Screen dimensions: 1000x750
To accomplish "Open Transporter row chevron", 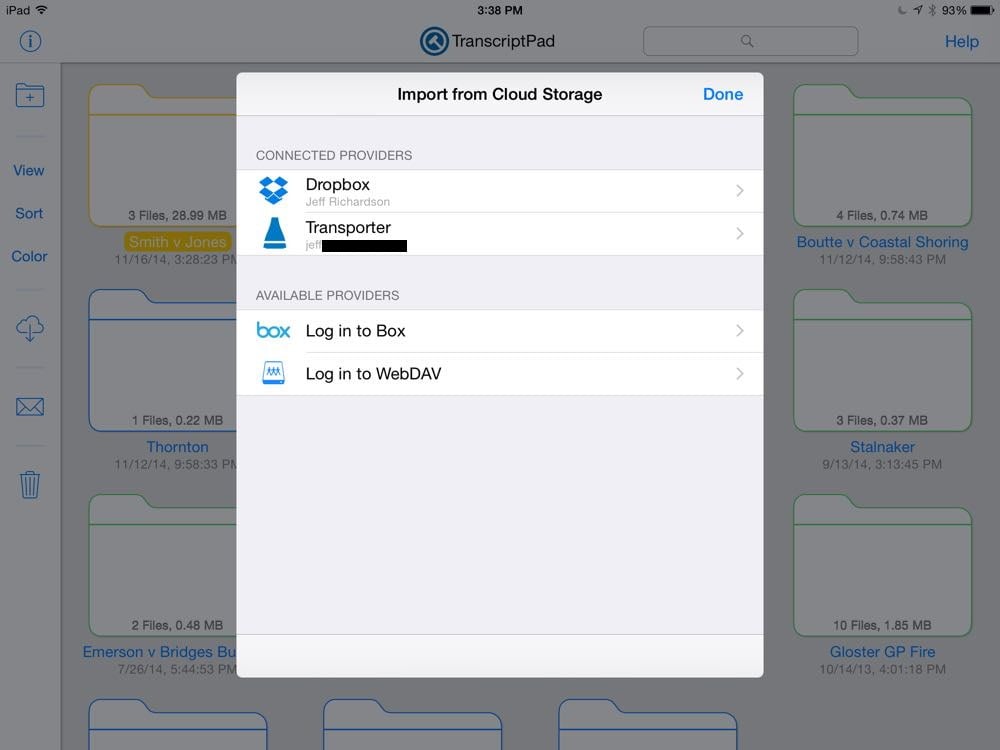I will 740,233.
